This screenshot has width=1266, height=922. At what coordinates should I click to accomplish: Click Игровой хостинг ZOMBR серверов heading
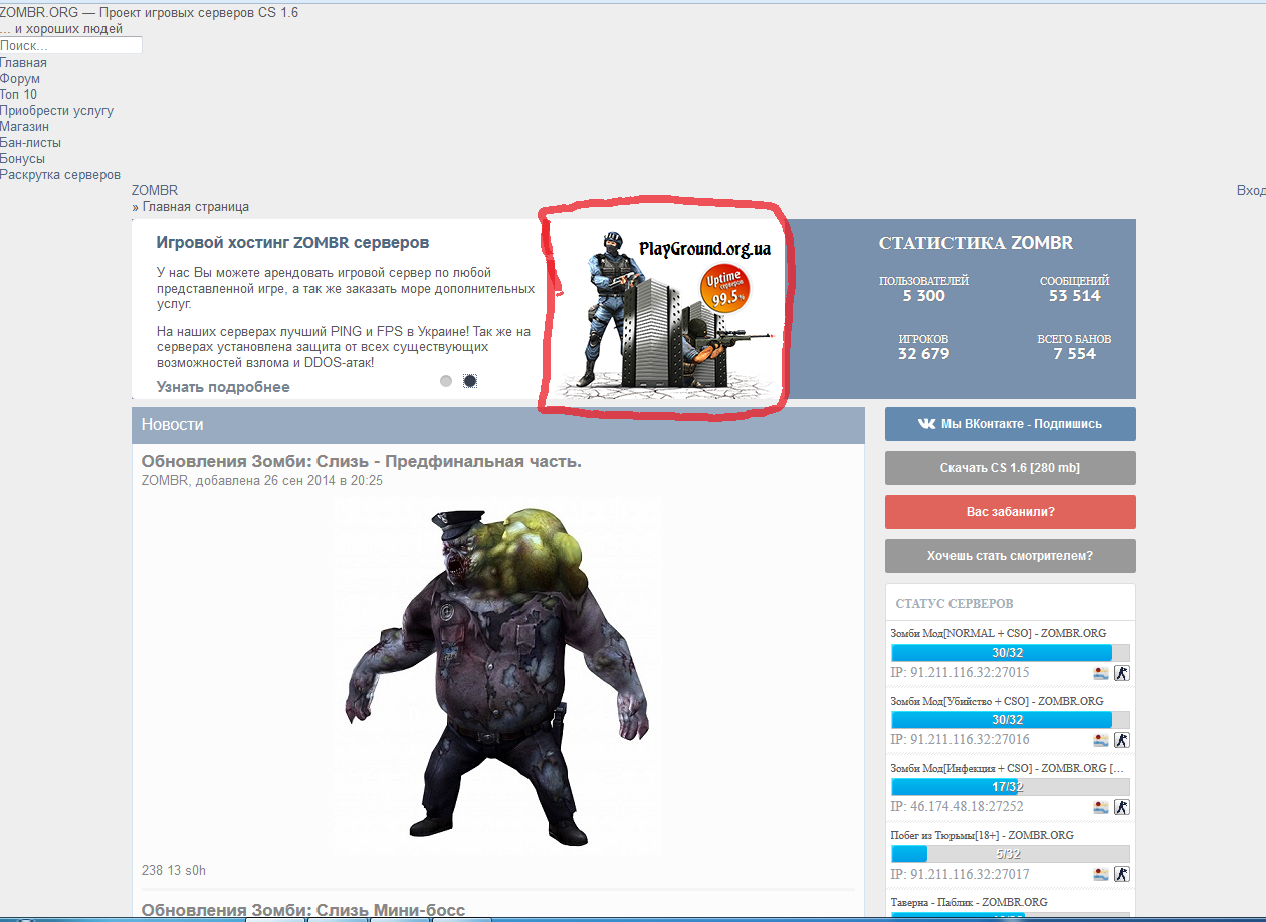293,243
